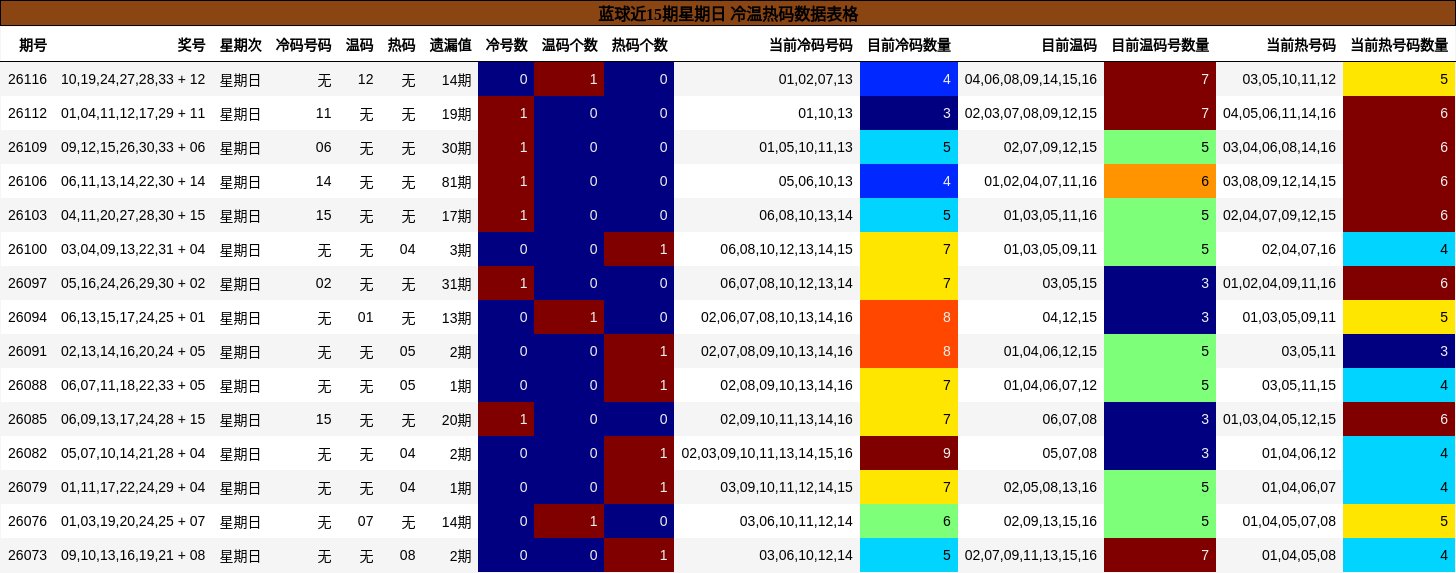Screen dimensions: 1456x573
Task: Click warm numbers 01,02,04,07,11,16
Action: pos(1040,181)
